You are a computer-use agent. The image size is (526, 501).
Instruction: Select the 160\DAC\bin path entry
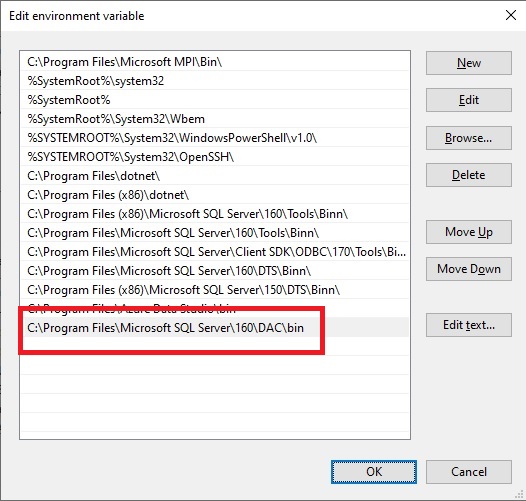215,328
